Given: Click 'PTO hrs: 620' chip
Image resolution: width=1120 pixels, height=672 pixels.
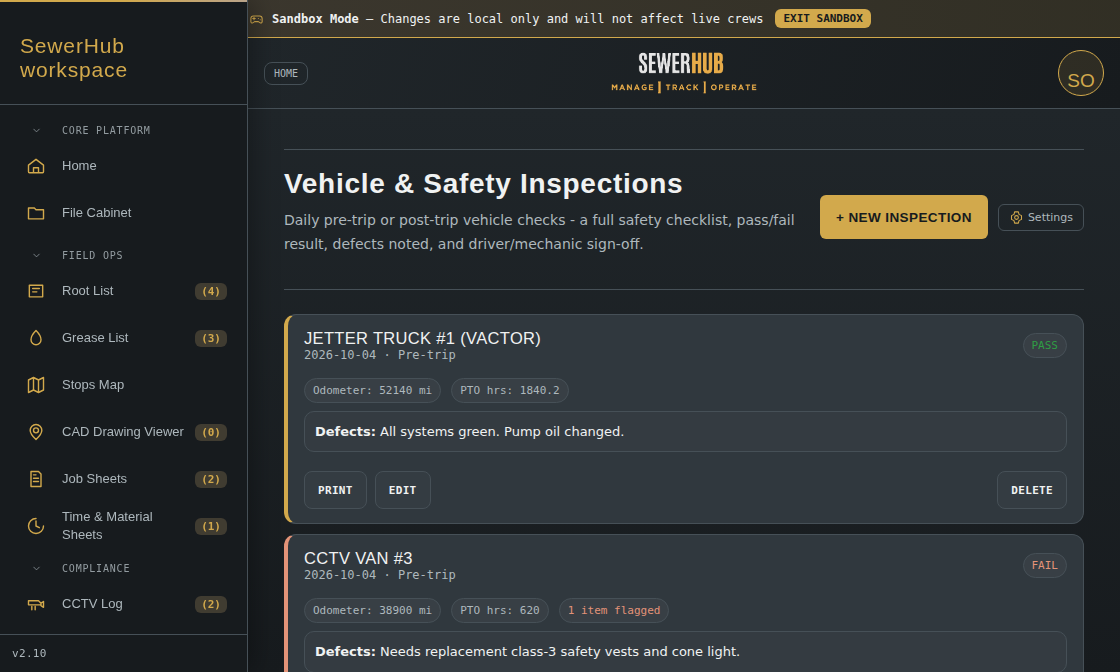Looking at the screenshot, I should tap(499, 611).
